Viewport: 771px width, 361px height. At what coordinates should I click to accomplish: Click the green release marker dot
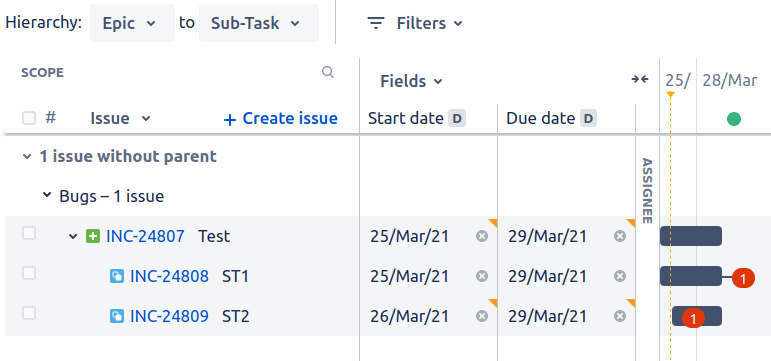(x=734, y=119)
